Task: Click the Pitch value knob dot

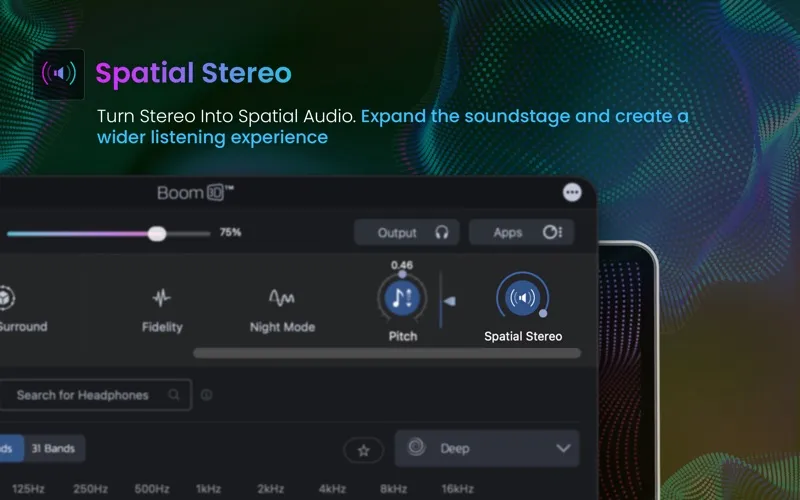Action: pyautogui.click(x=402, y=274)
